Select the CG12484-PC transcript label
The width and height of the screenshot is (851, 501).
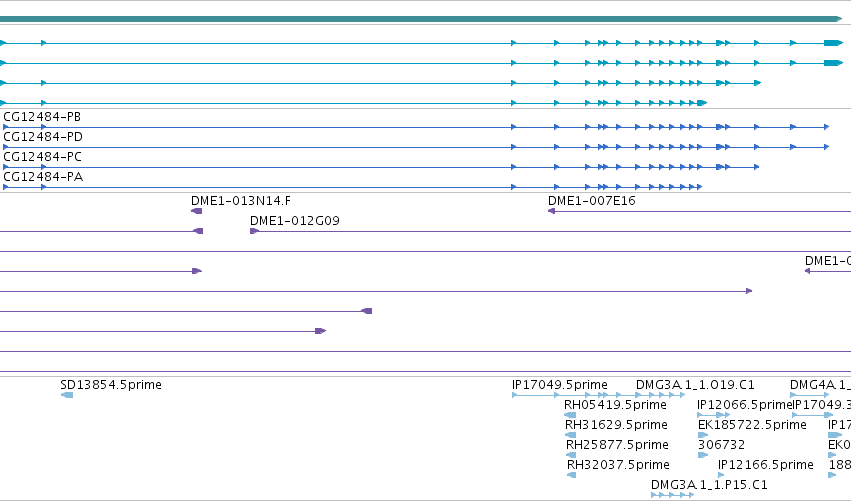(x=42, y=157)
